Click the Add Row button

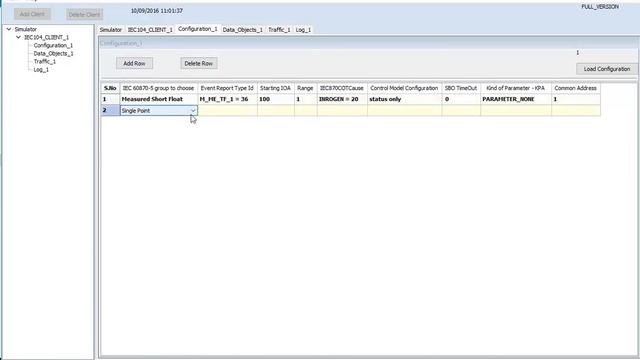pos(134,64)
